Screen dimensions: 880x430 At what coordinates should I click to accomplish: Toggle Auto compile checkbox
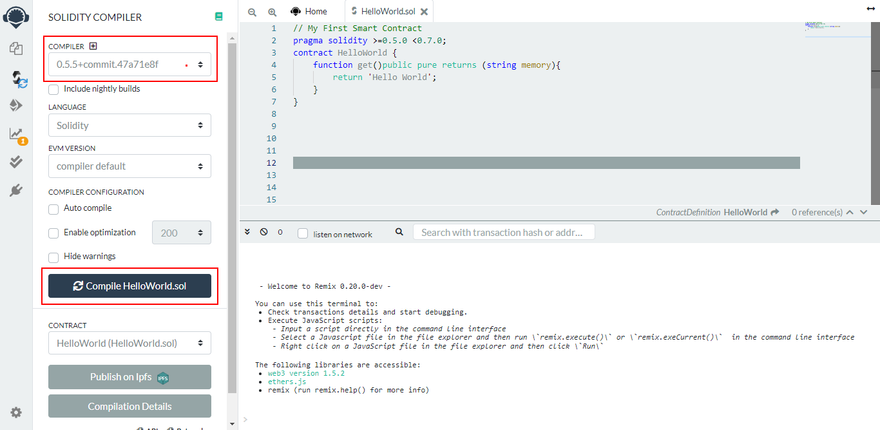click(x=54, y=208)
